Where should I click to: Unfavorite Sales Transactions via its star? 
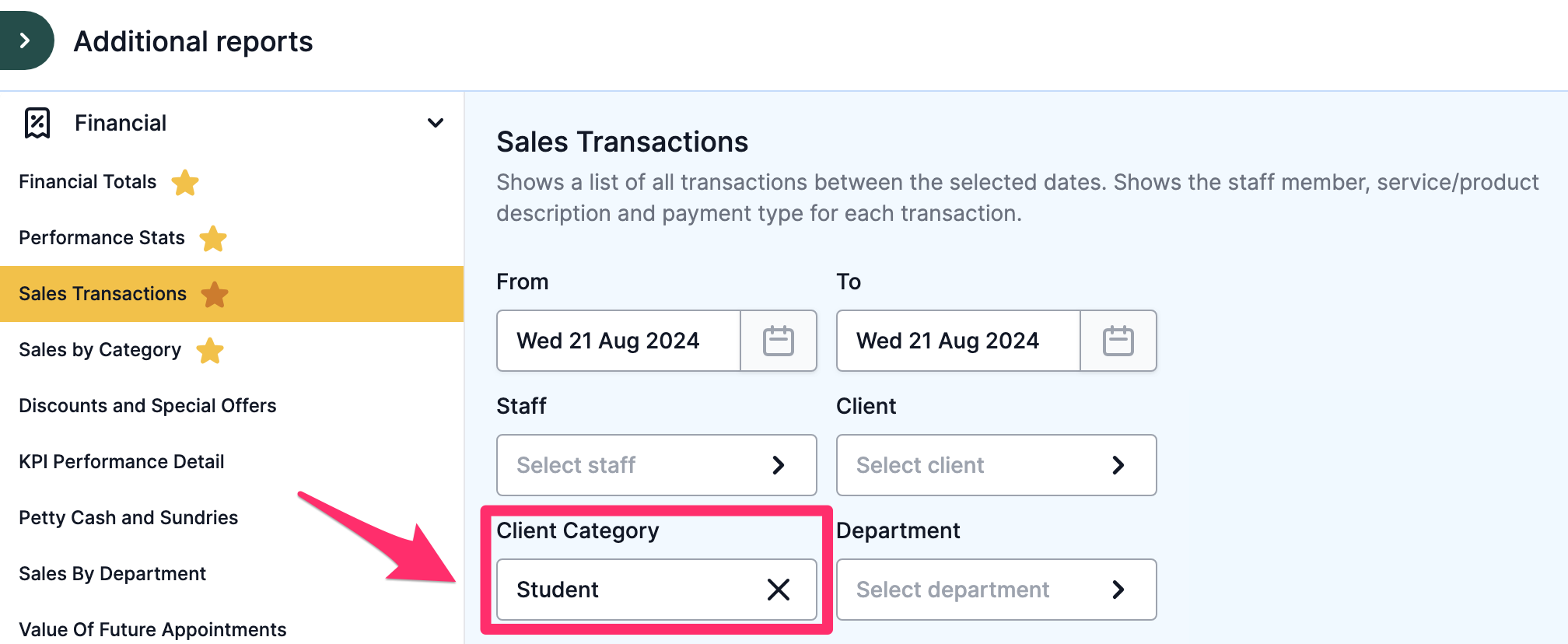pos(215,295)
